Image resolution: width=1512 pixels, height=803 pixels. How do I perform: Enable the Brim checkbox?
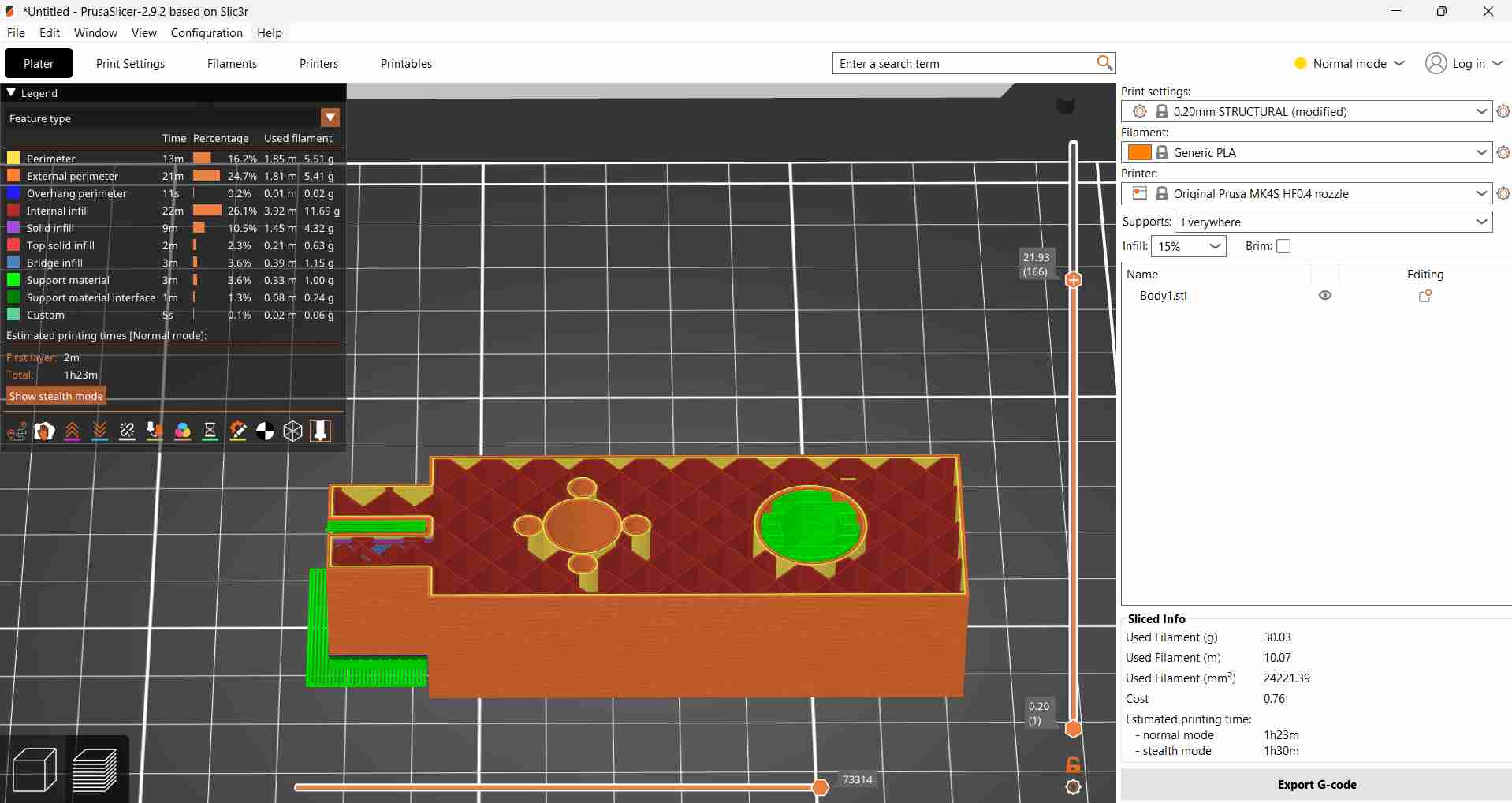[x=1283, y=246]
